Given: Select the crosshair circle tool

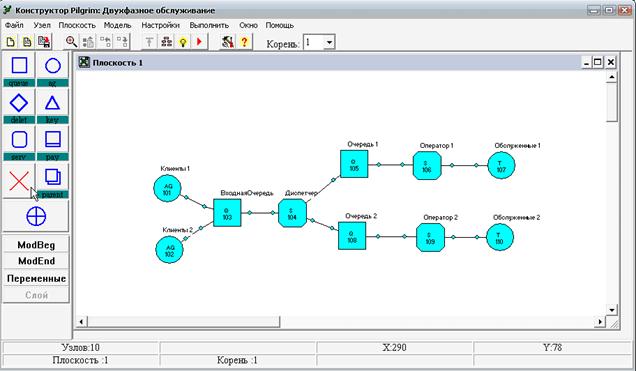Looking at the screenshot, I should (36, 216).
